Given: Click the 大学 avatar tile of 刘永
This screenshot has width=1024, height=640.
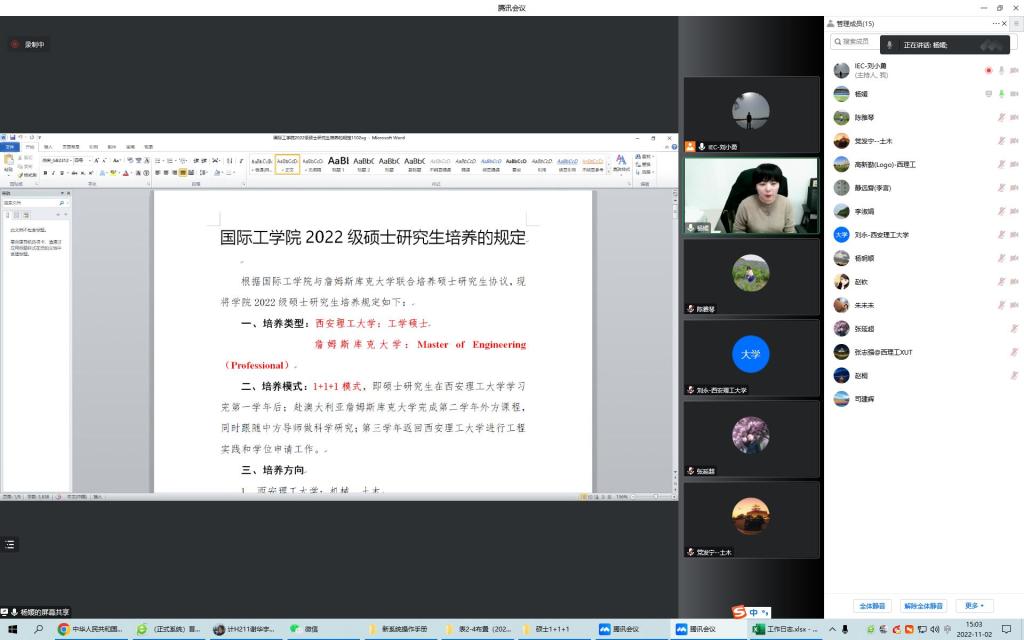Looking at the screenshot, I should pos(751,354).
